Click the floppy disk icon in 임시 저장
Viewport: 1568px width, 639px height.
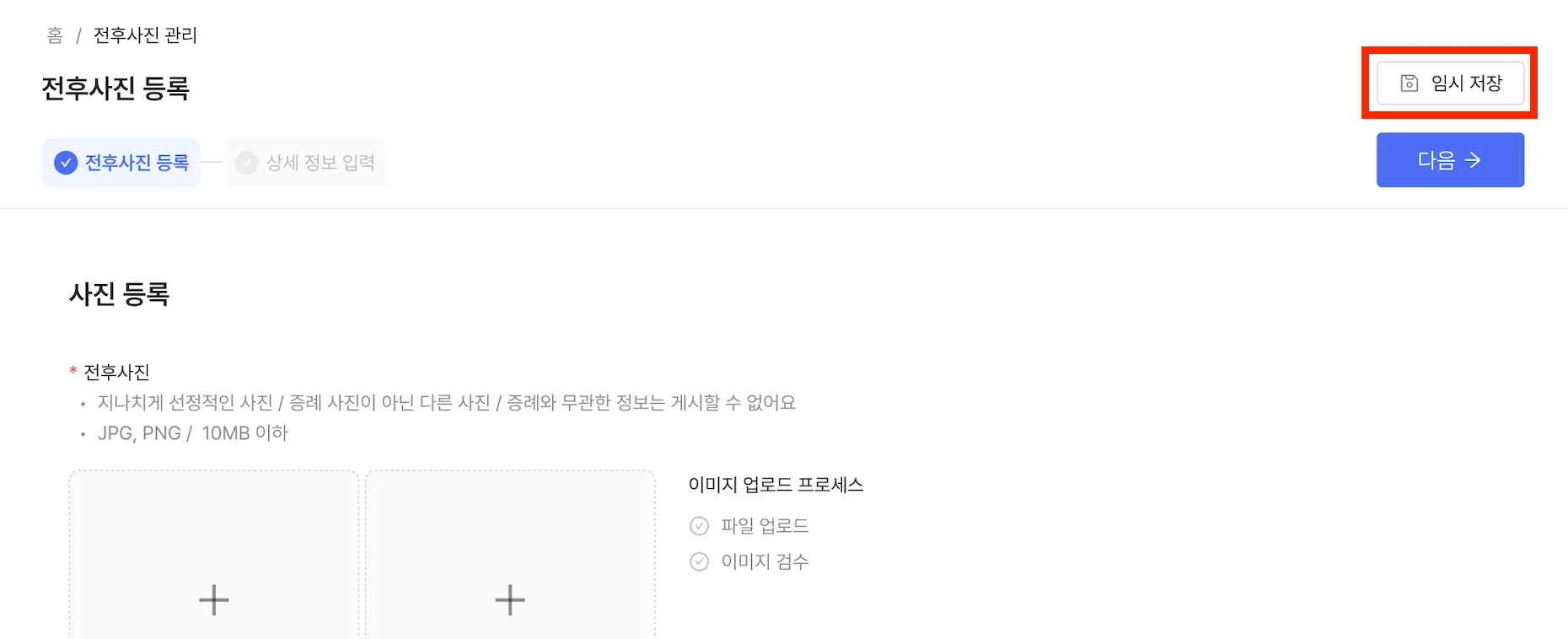(x=1410, y=83)
